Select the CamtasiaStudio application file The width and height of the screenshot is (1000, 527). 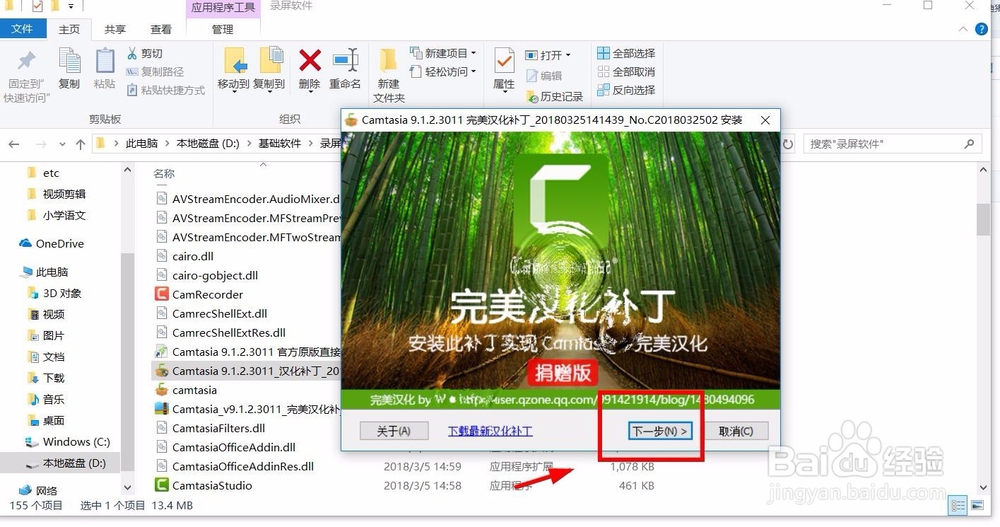pyautogui.click(x=212, y=486)
